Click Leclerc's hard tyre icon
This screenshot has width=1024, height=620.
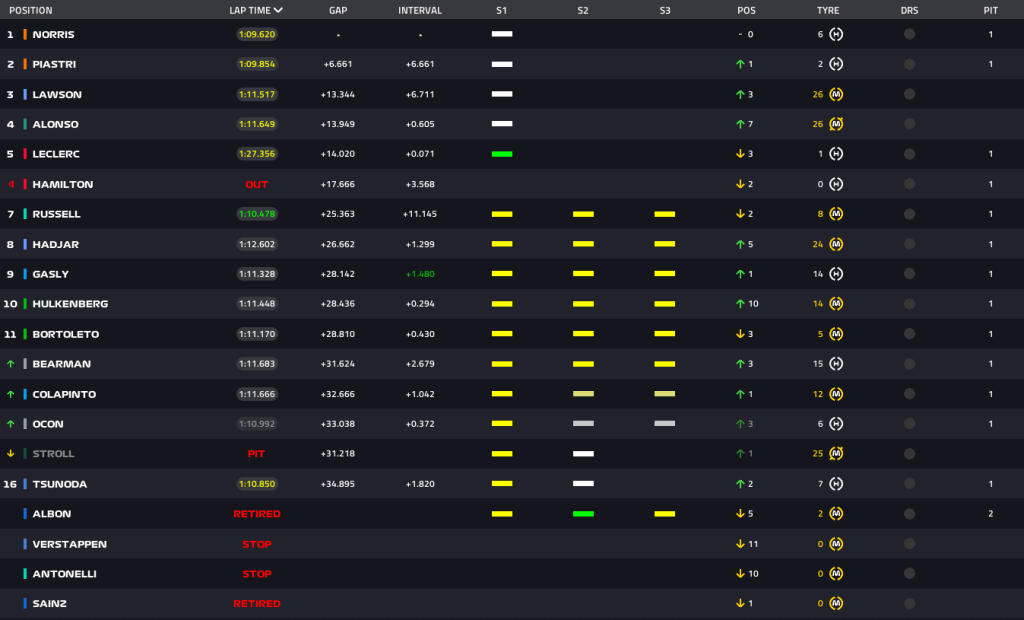pyautogui.click(x=836, y=154)
